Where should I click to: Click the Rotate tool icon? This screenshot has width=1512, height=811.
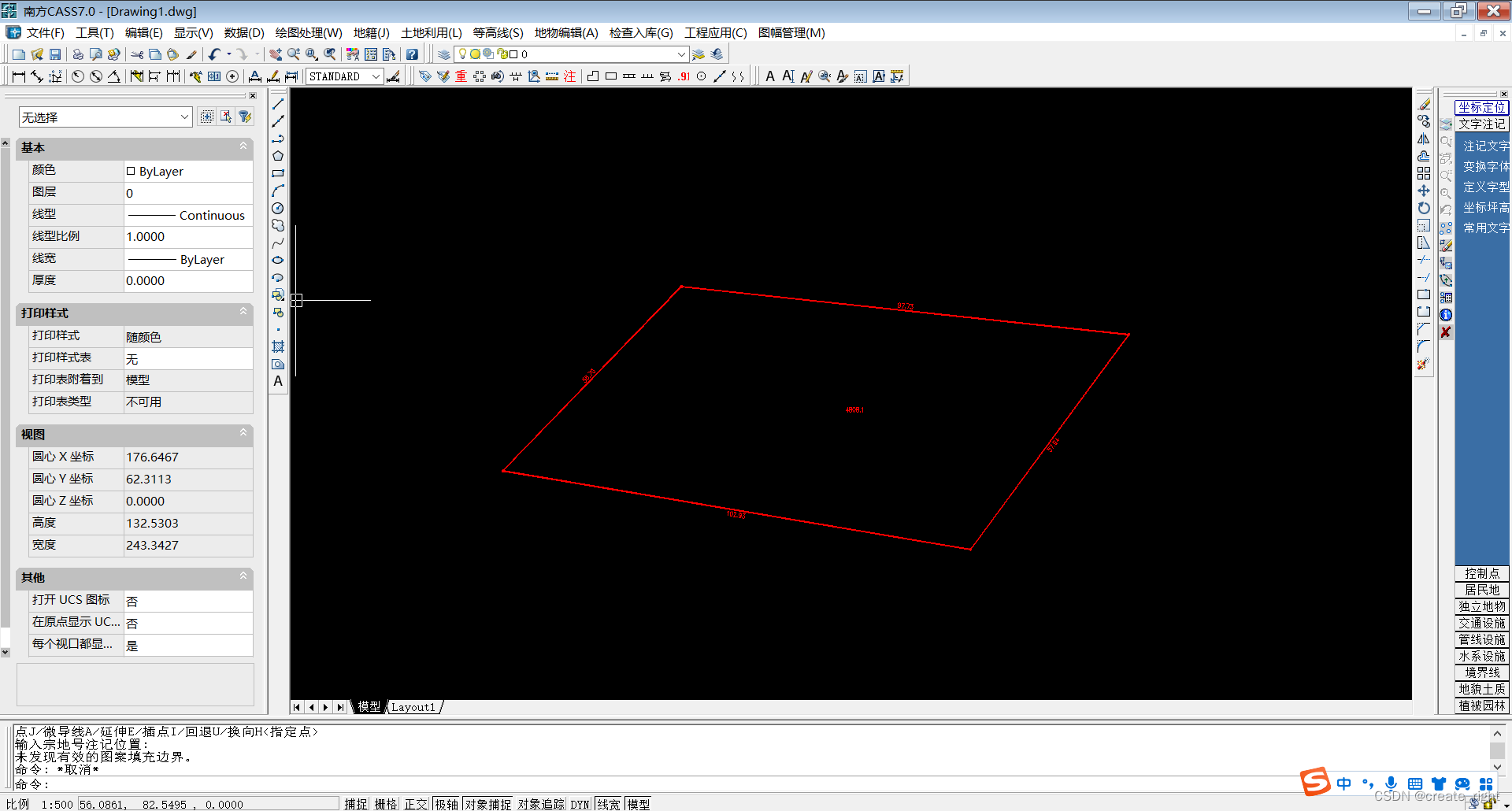1424,208
